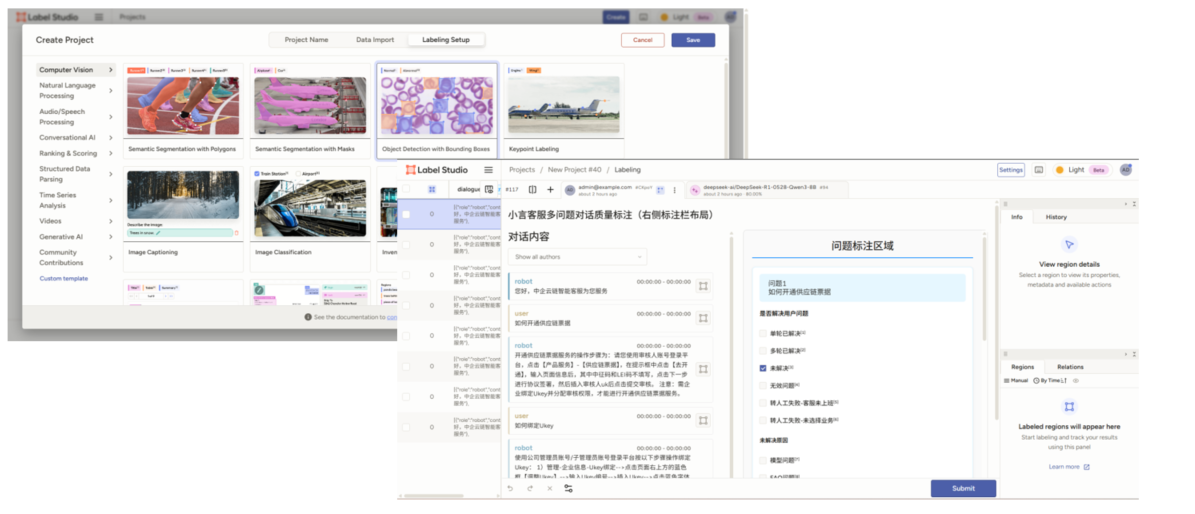
Task: Check 单轮已解决 option
Action: pos(763,333)
